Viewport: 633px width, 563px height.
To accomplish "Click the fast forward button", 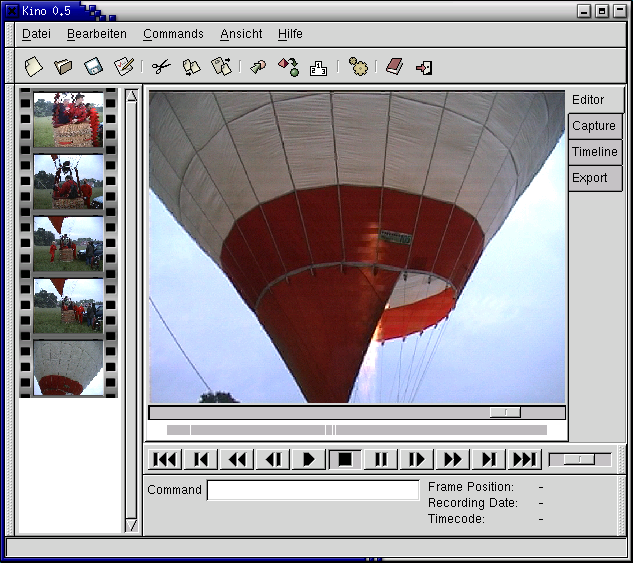I will (453, 459).
